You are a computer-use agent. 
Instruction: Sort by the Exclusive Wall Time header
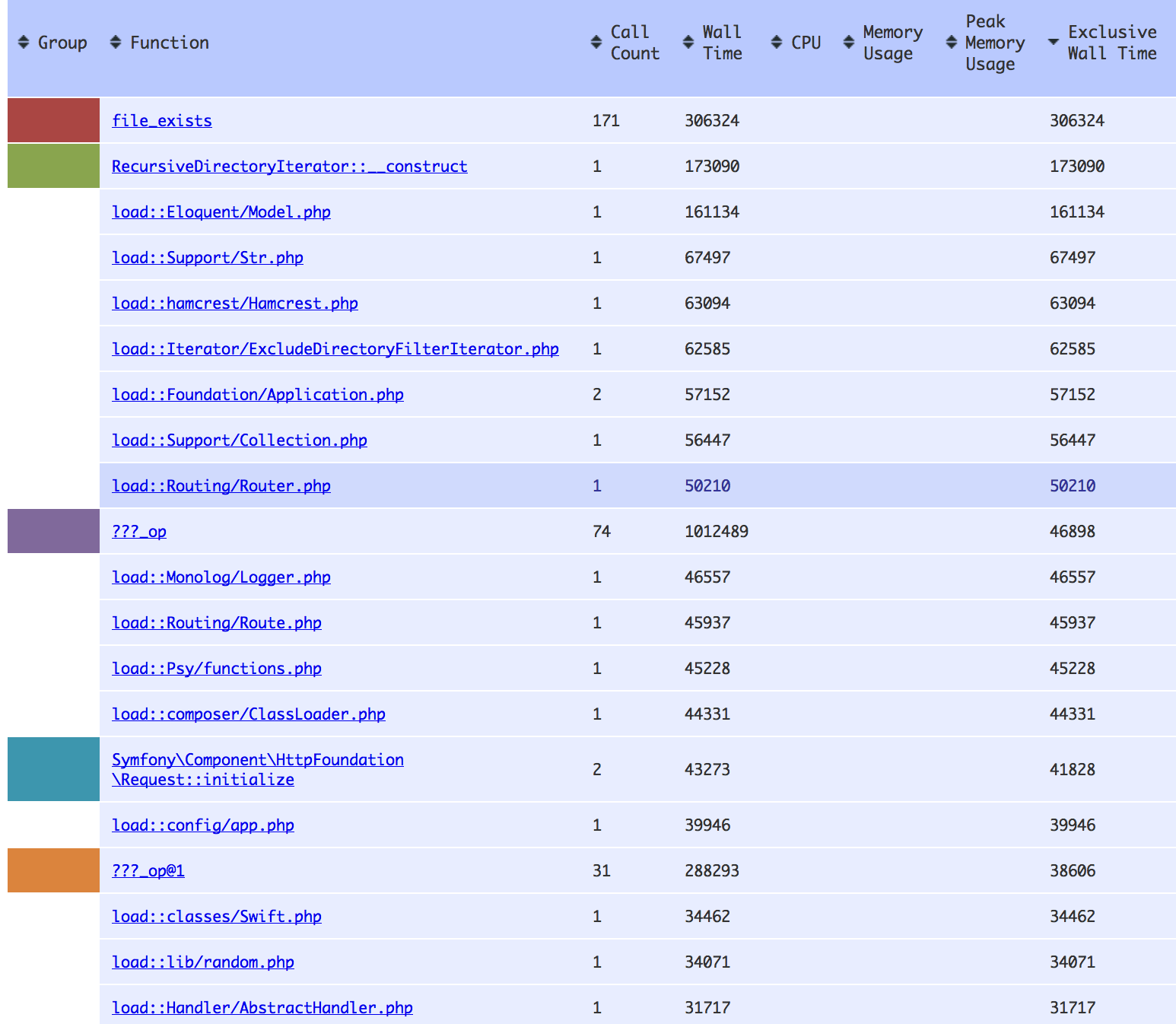1111,43
